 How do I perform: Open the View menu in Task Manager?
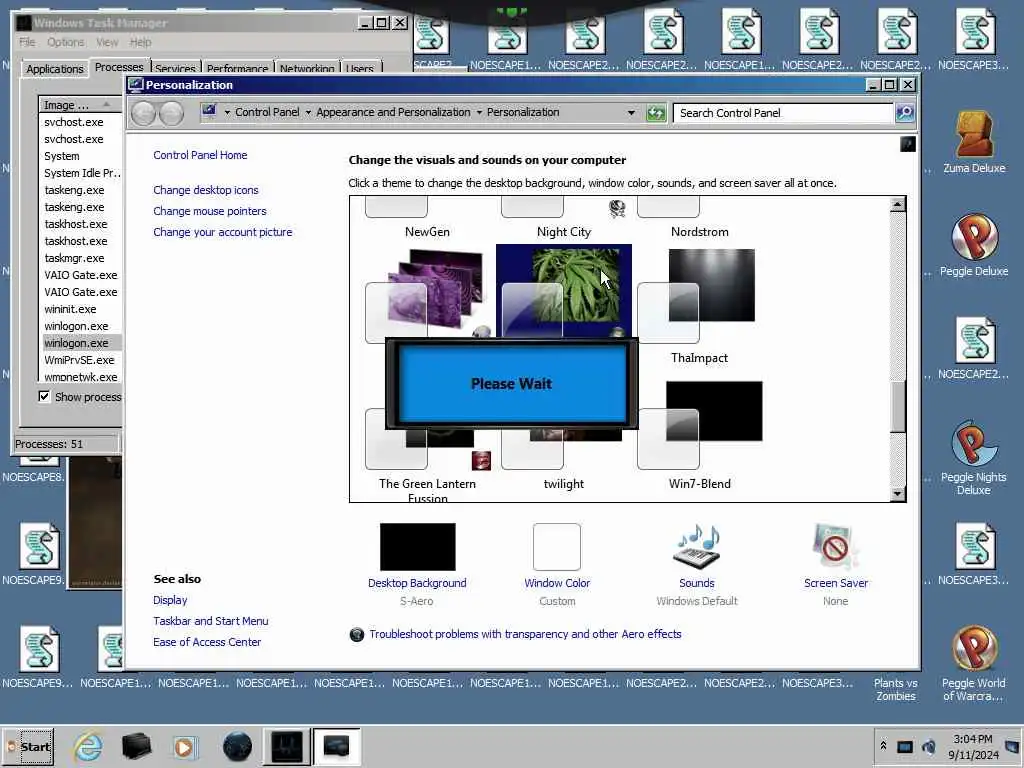click(107, 42)
